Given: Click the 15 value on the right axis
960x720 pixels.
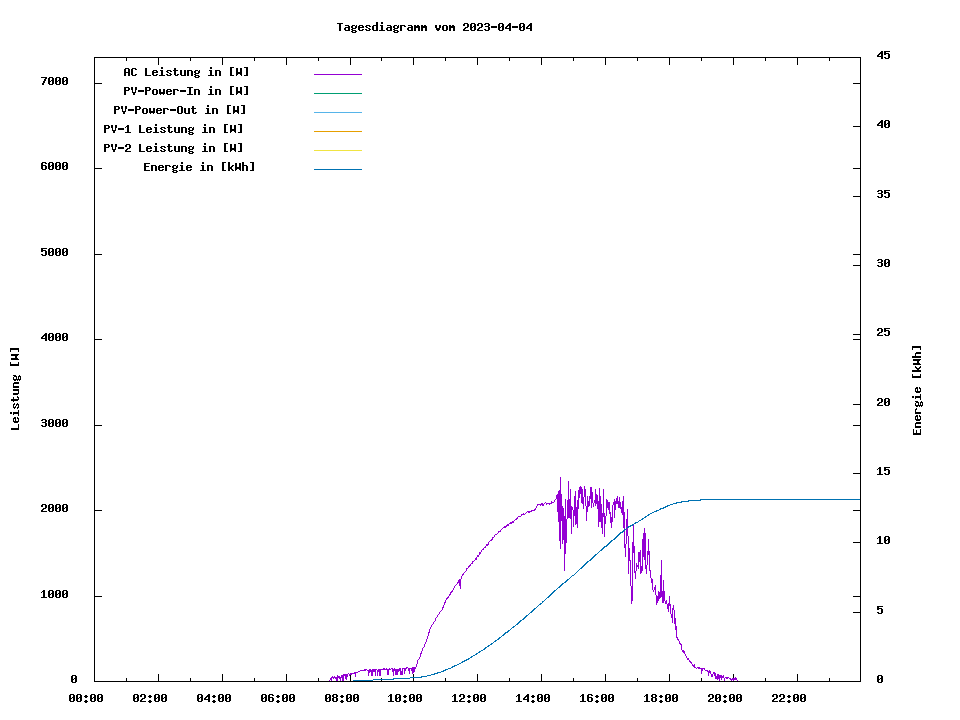Looking at the screenshot, I should [x=883, y=471].
